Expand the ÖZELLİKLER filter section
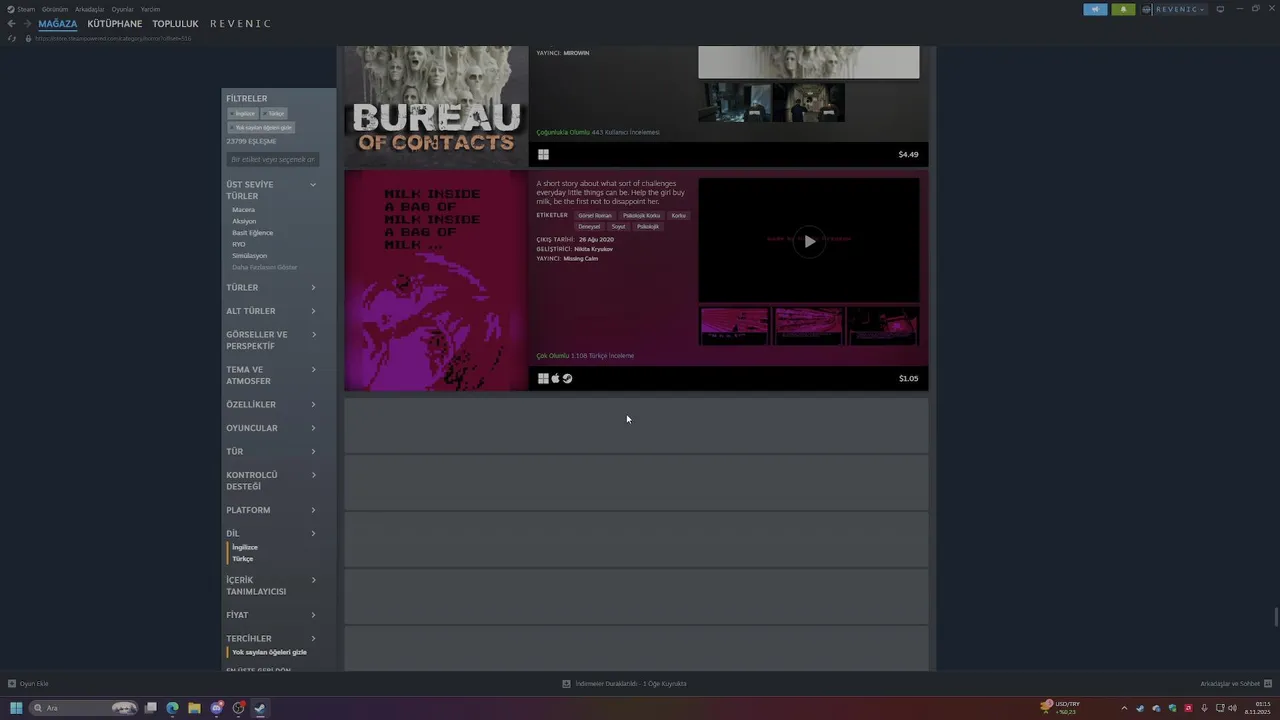This screenshot has height=720, width=1280. (271, 405)
